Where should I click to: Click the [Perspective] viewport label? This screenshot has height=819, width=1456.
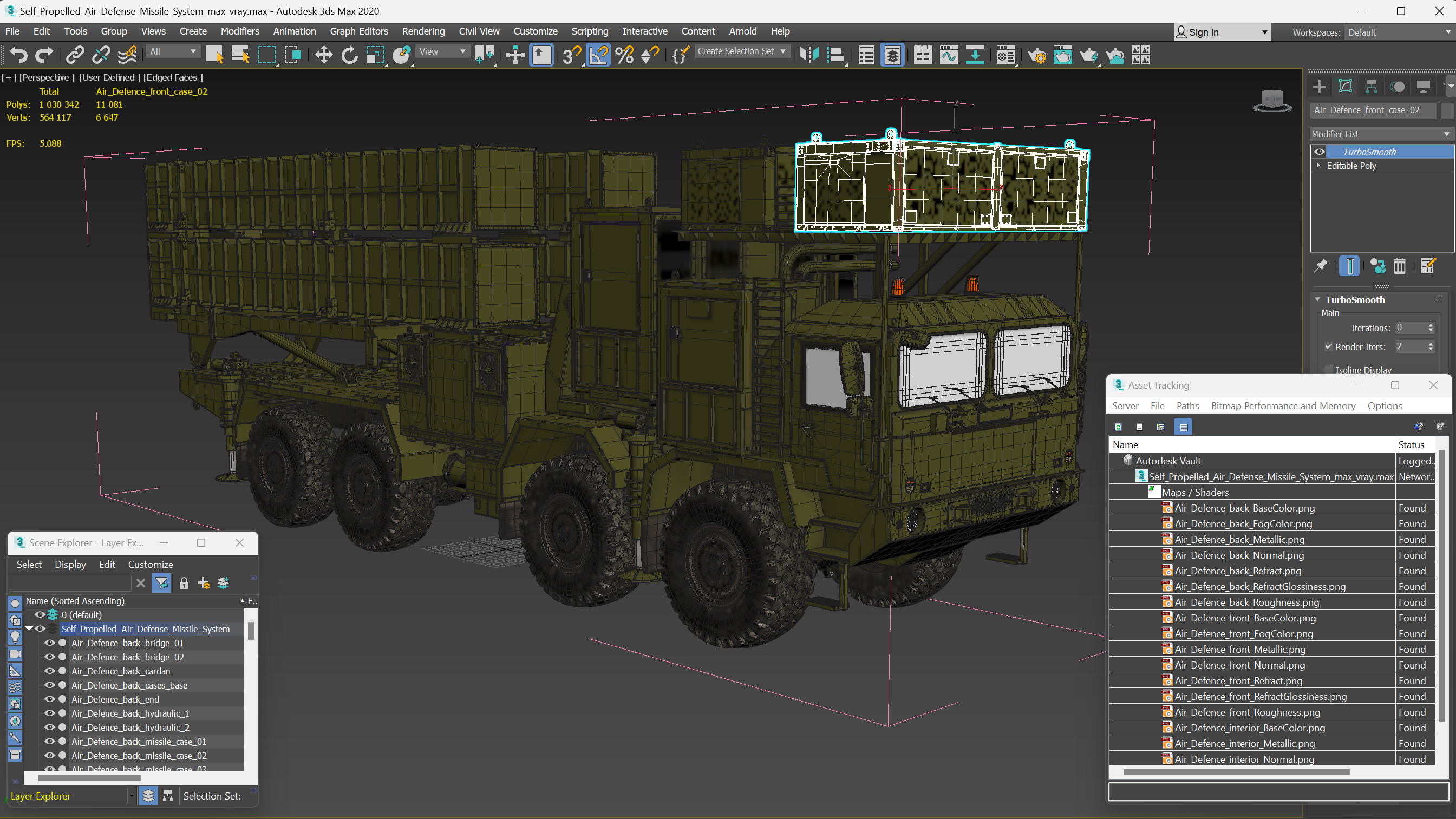click(47, 77)
